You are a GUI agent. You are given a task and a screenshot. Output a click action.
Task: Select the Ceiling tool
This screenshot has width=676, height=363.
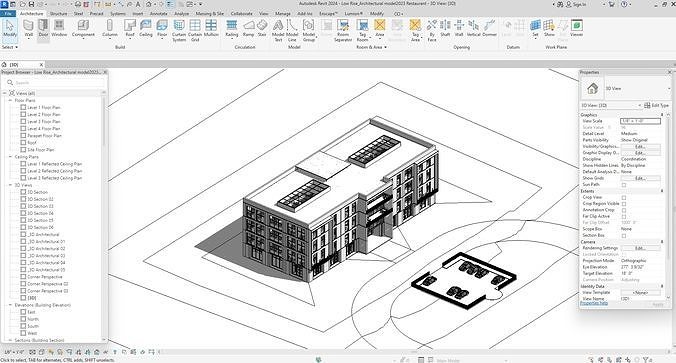[146, 29]
